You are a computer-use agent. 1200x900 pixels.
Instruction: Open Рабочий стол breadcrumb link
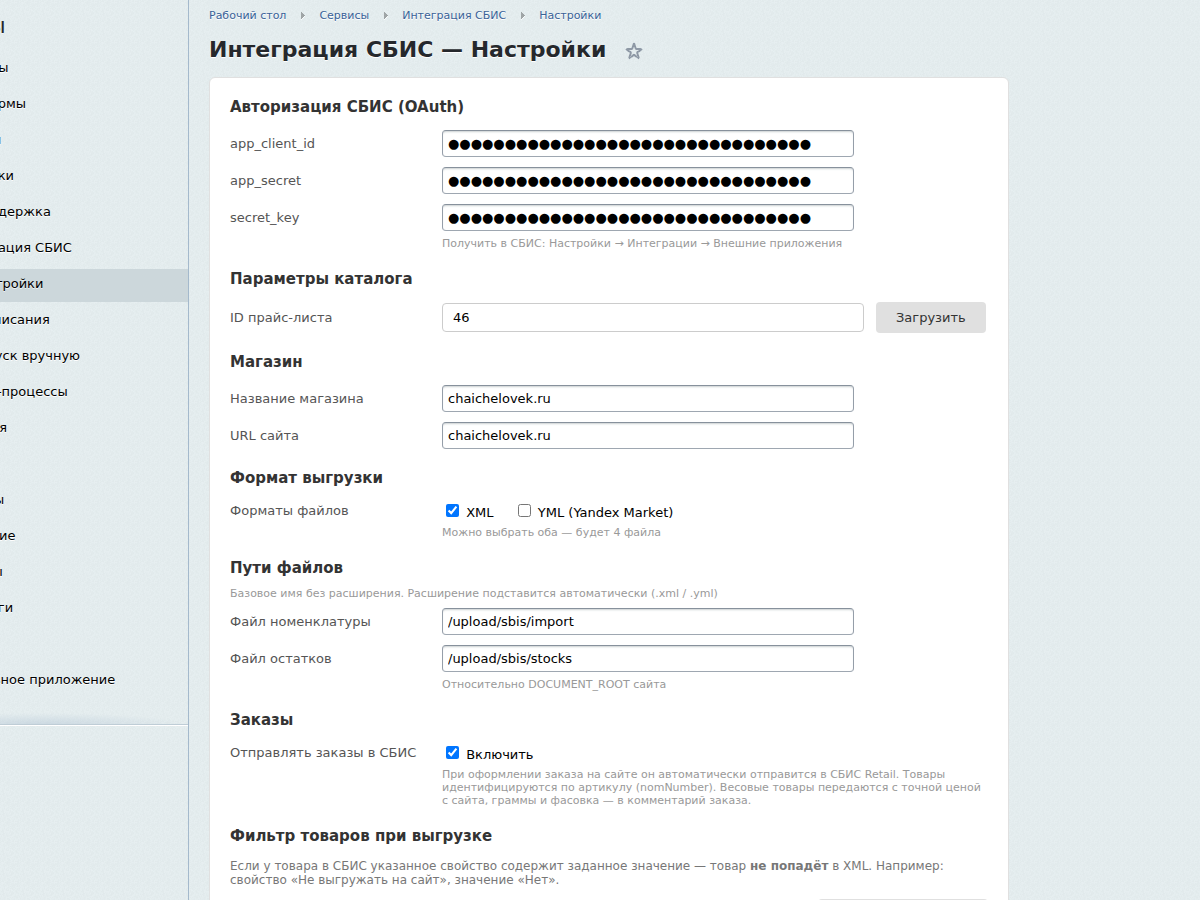[247, 15]
